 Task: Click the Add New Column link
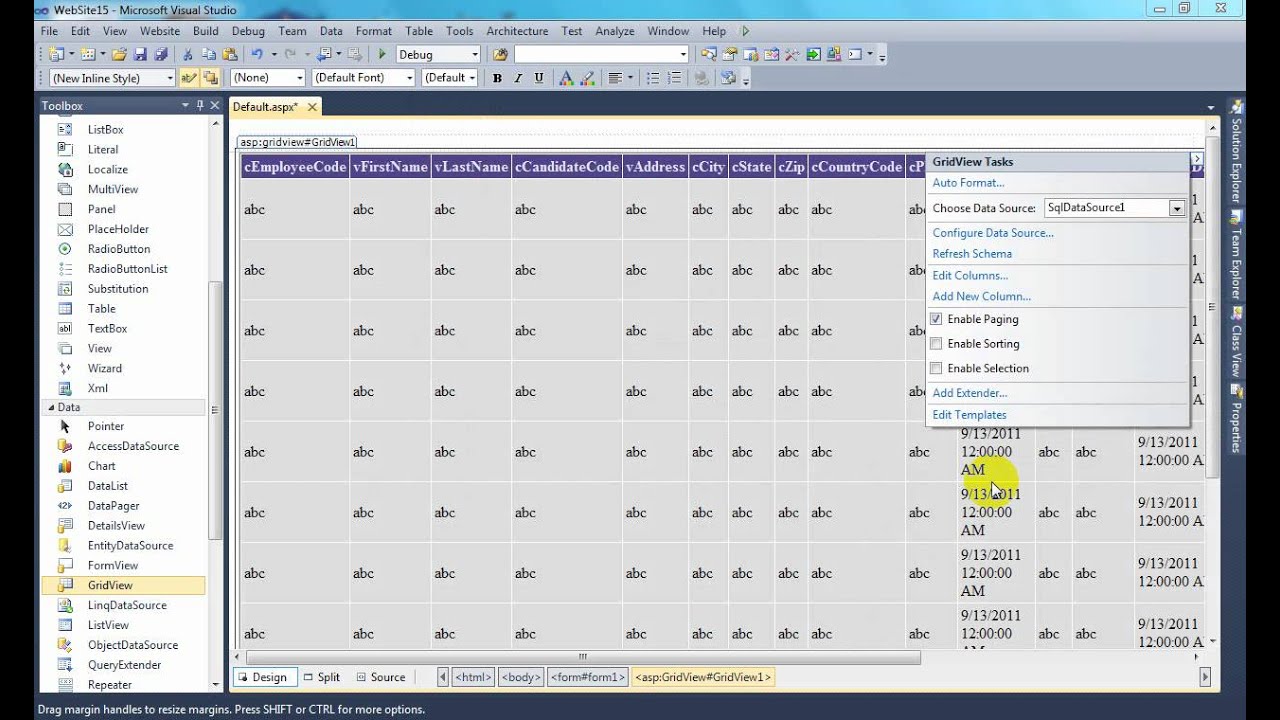pos(981,296)
